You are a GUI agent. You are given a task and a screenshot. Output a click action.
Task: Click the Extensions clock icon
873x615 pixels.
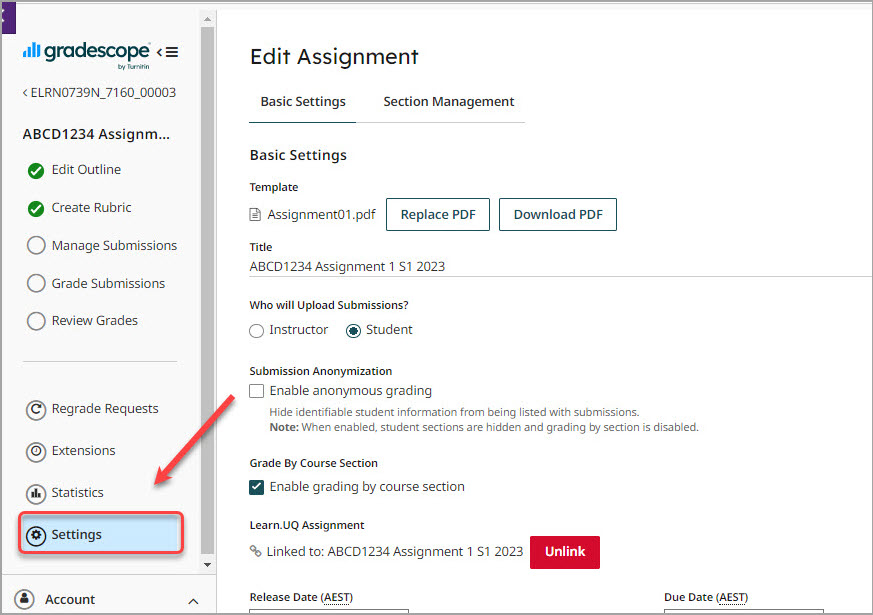pos(36,451)
